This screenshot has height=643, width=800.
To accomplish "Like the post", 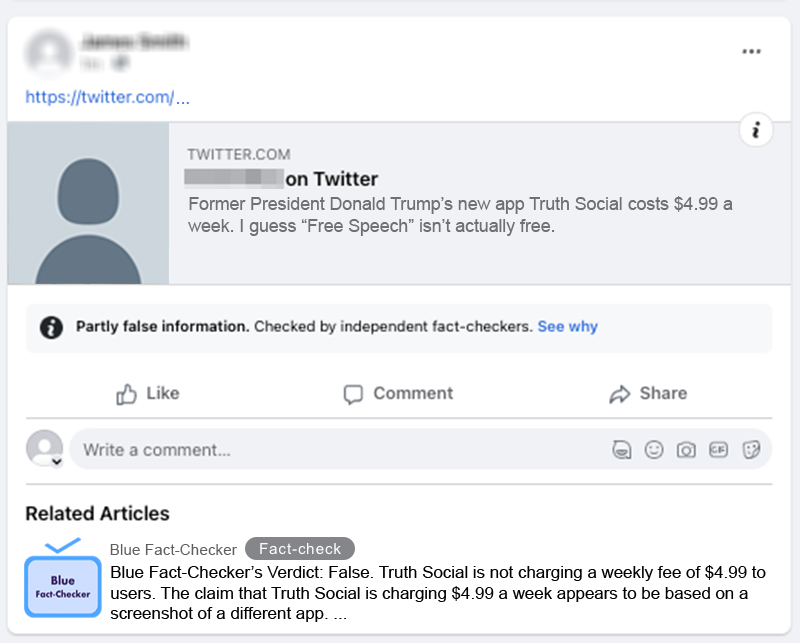I will [x=148, y=394].
